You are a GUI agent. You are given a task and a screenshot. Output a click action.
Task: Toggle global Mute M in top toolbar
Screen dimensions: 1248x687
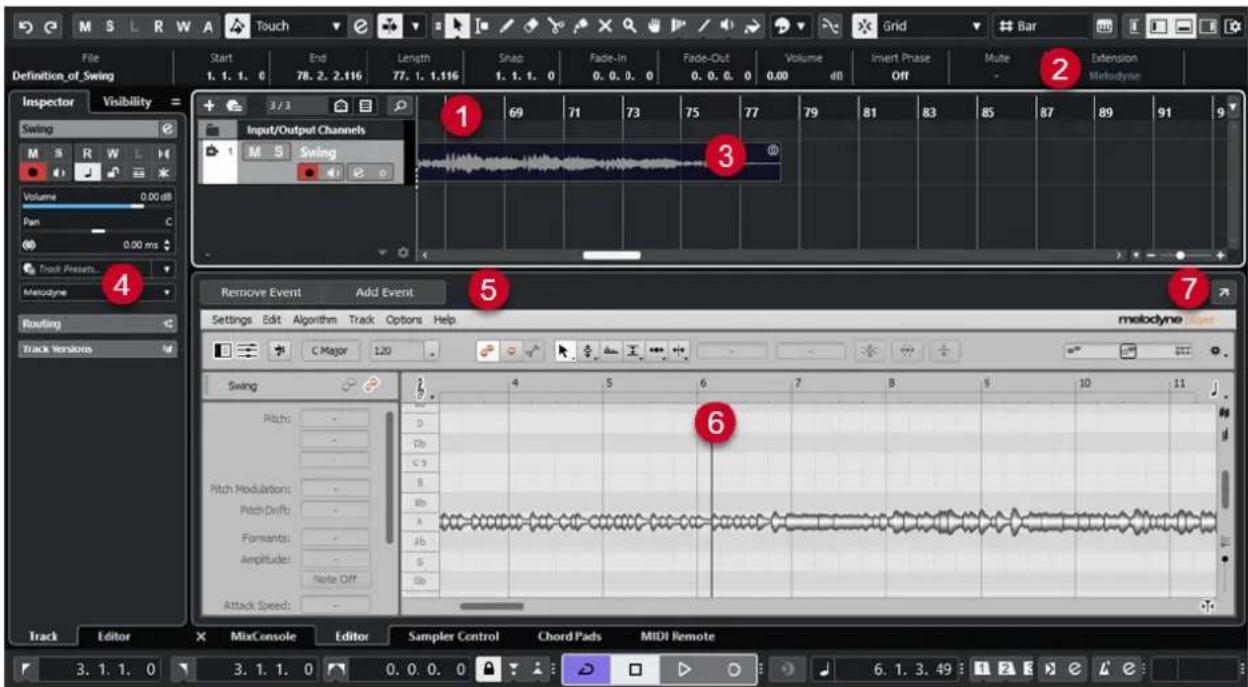coord(86,25)
